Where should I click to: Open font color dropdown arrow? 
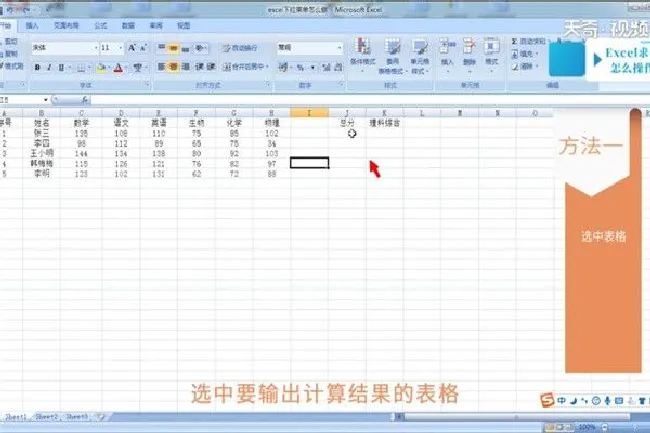[x=126, y=67]
